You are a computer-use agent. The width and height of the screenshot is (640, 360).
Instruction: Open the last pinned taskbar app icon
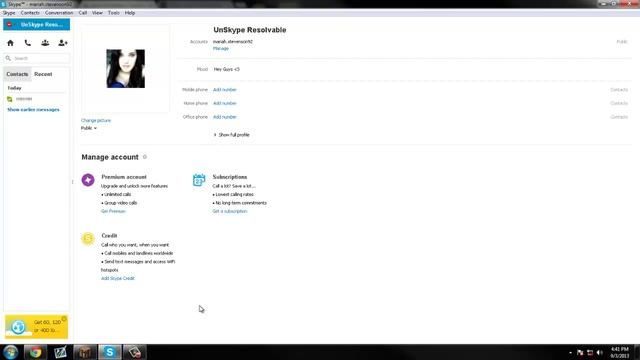[x=134, y=352]
